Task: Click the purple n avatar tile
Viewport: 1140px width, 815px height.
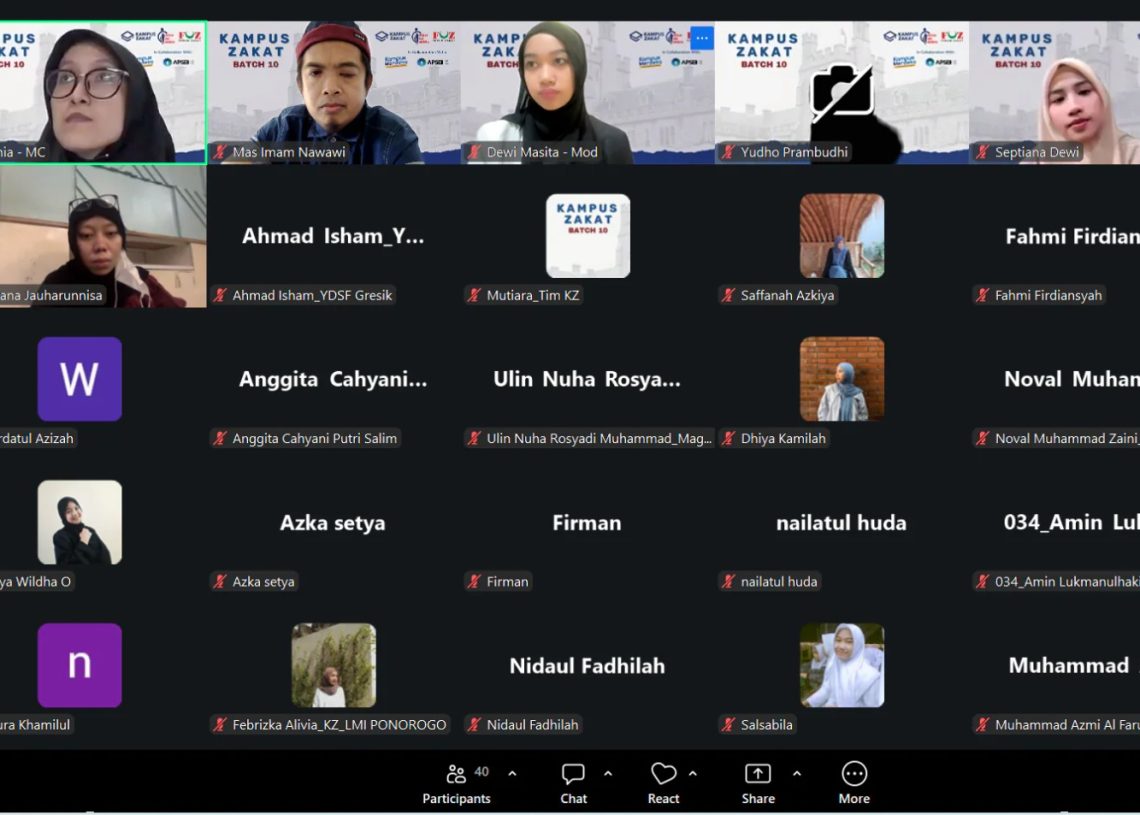Action: click(x=79, y=665)
